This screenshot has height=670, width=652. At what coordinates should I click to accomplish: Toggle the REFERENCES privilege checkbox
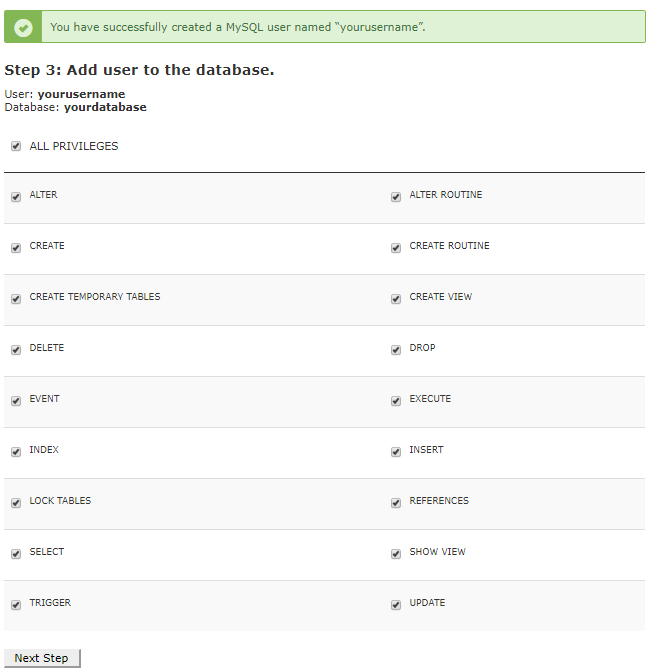[x=396, y=503]
